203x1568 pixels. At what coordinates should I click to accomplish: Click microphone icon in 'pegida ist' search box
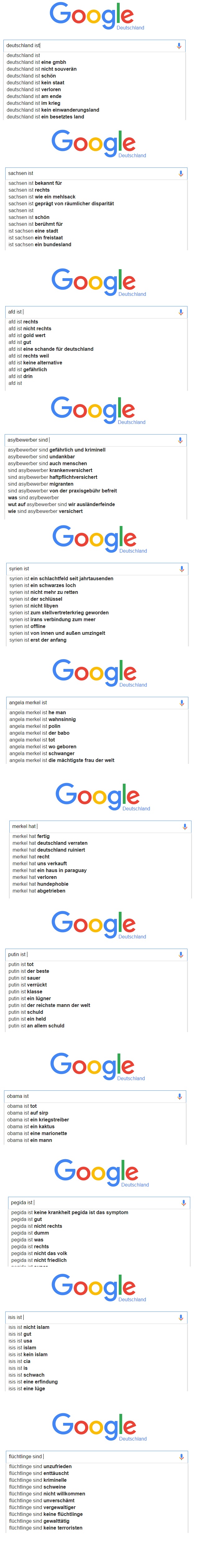[183, 1203]
